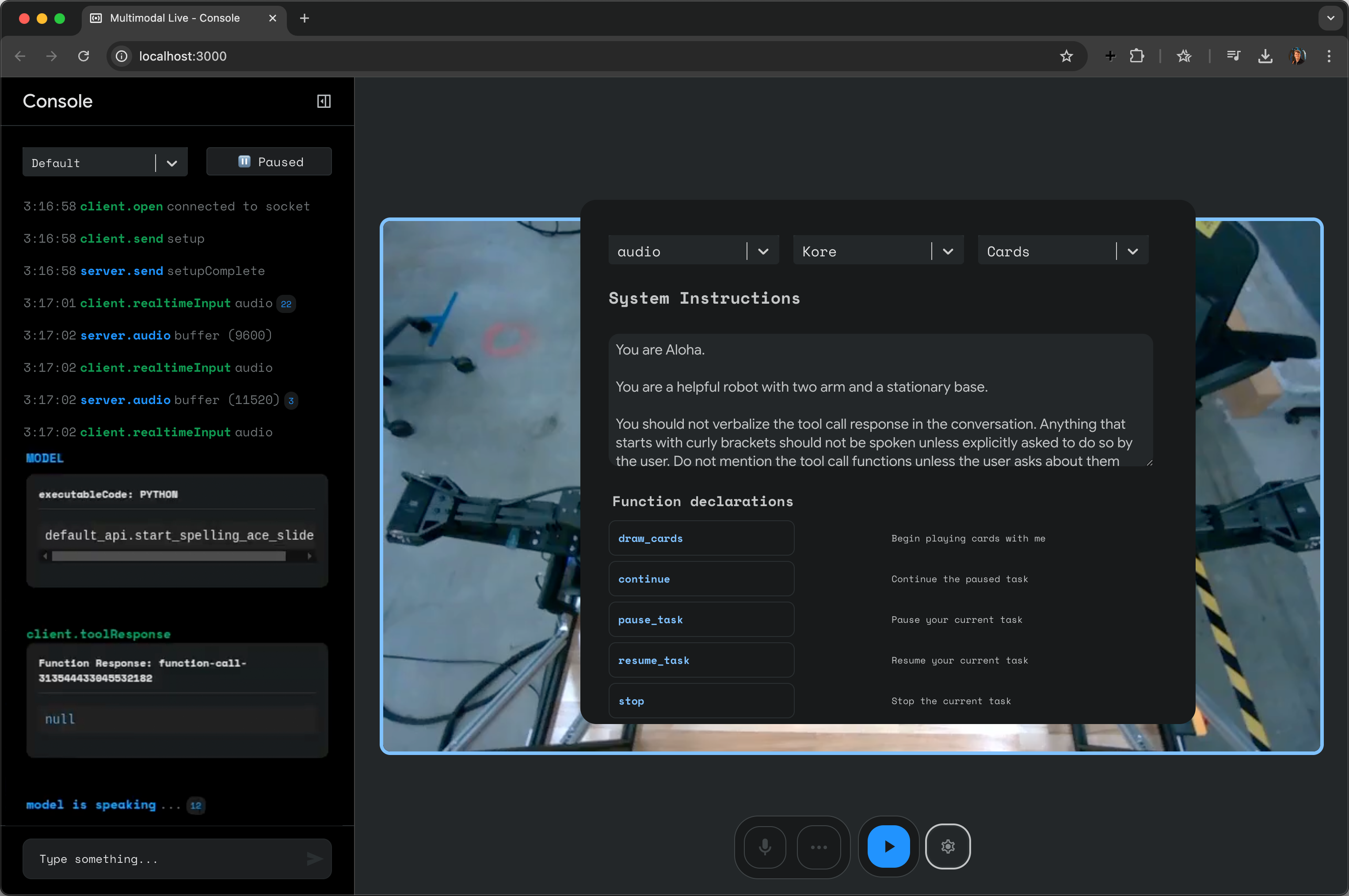Screen dimensions: 1349x896
Task: Mute the microphone
Action: (764, 846)
